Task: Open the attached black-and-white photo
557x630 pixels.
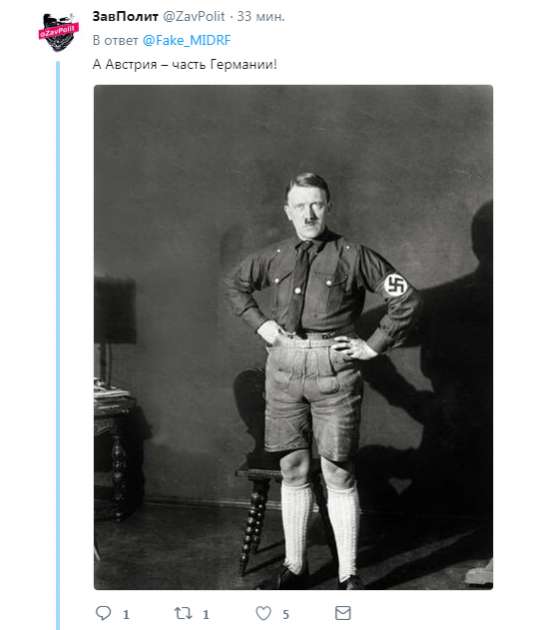Action: pos(293,337)
